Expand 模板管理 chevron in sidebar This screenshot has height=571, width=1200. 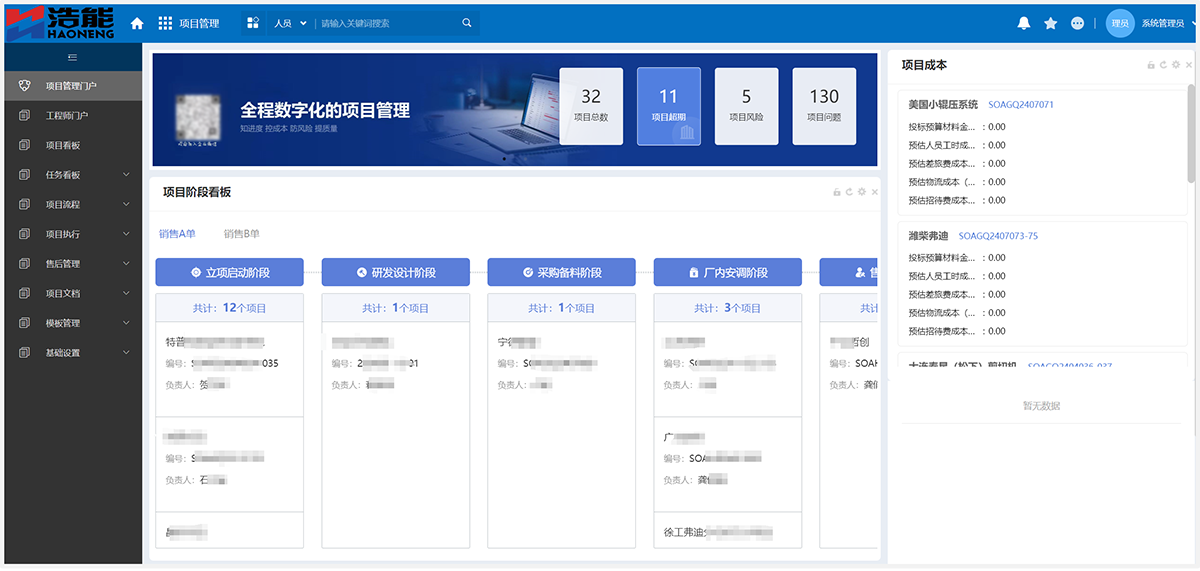coord(126,323)
